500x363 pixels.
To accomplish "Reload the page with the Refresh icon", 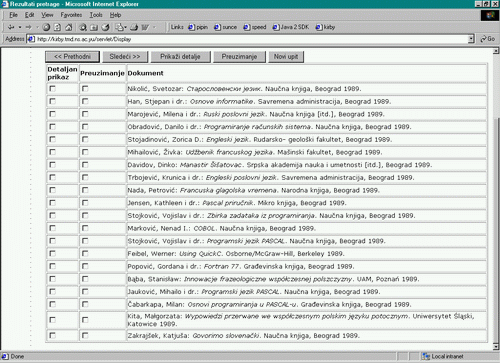I will click(x=57, y=27).
